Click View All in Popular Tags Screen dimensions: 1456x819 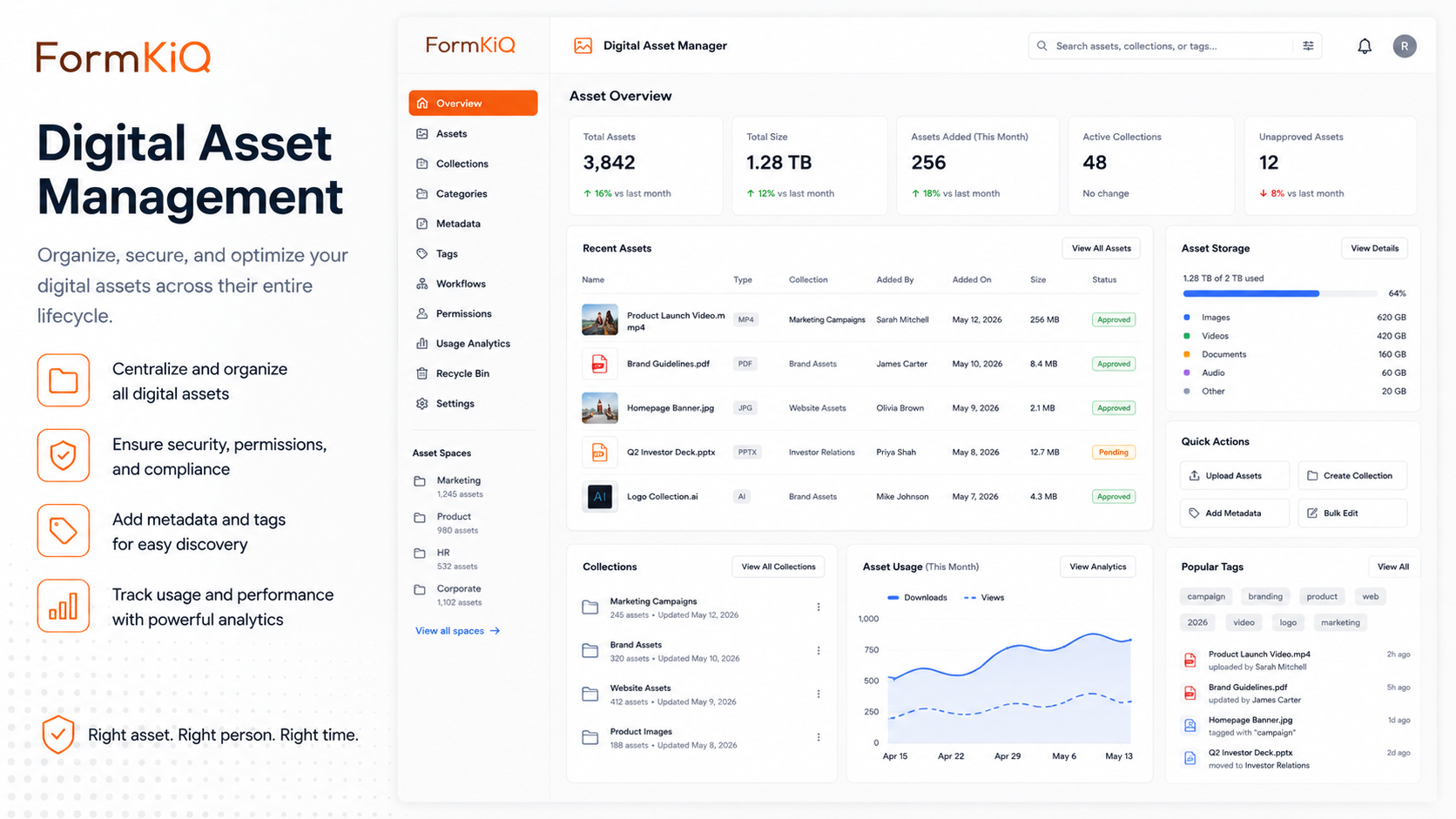coord(1392,567)
